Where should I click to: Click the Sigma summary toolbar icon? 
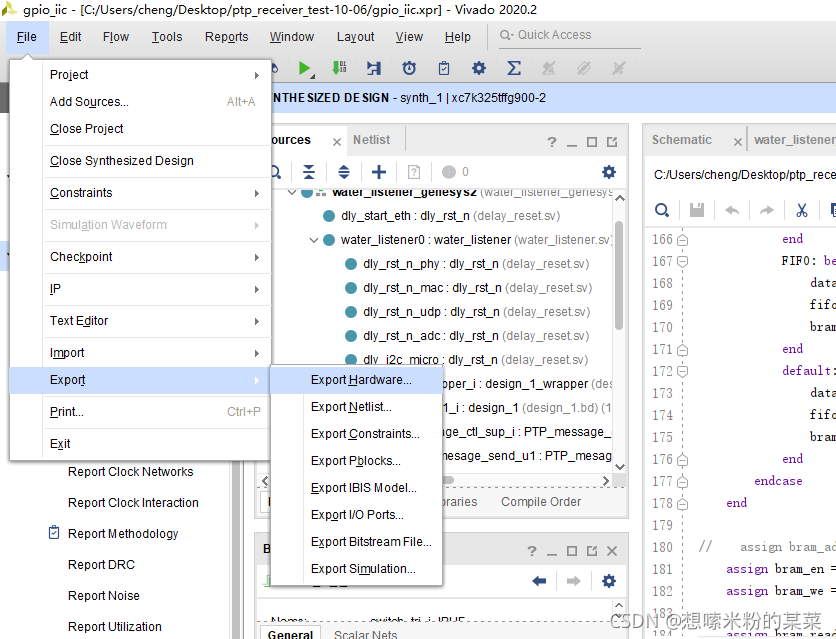(513, 68)
